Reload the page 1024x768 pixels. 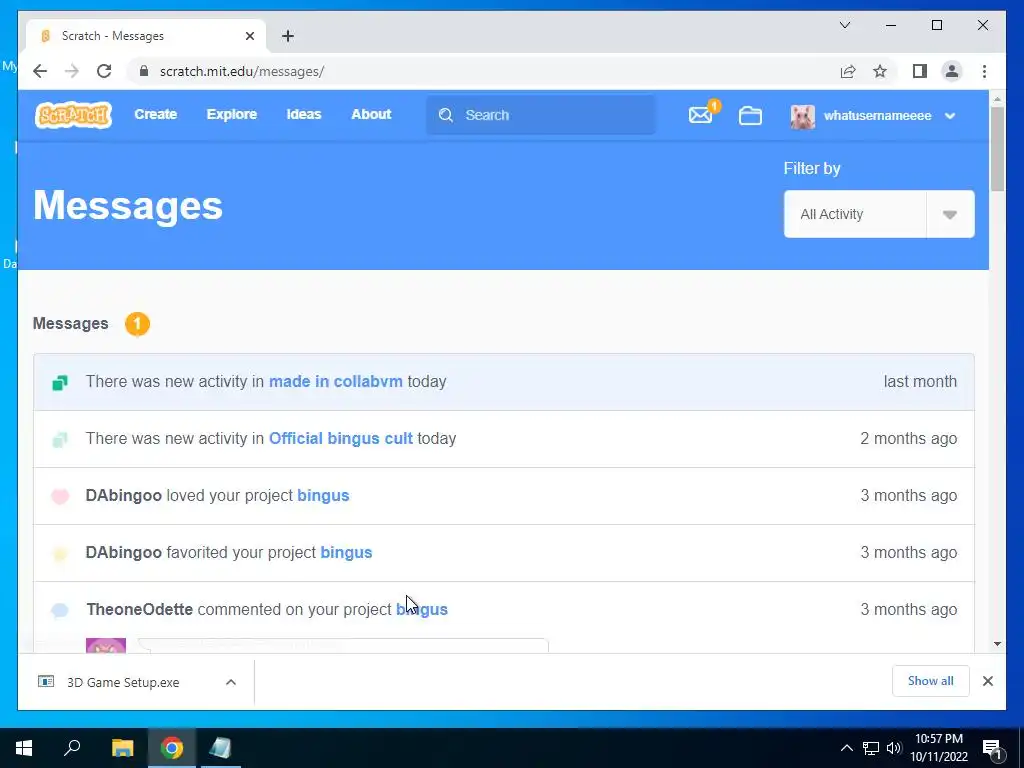pos(104,71)
